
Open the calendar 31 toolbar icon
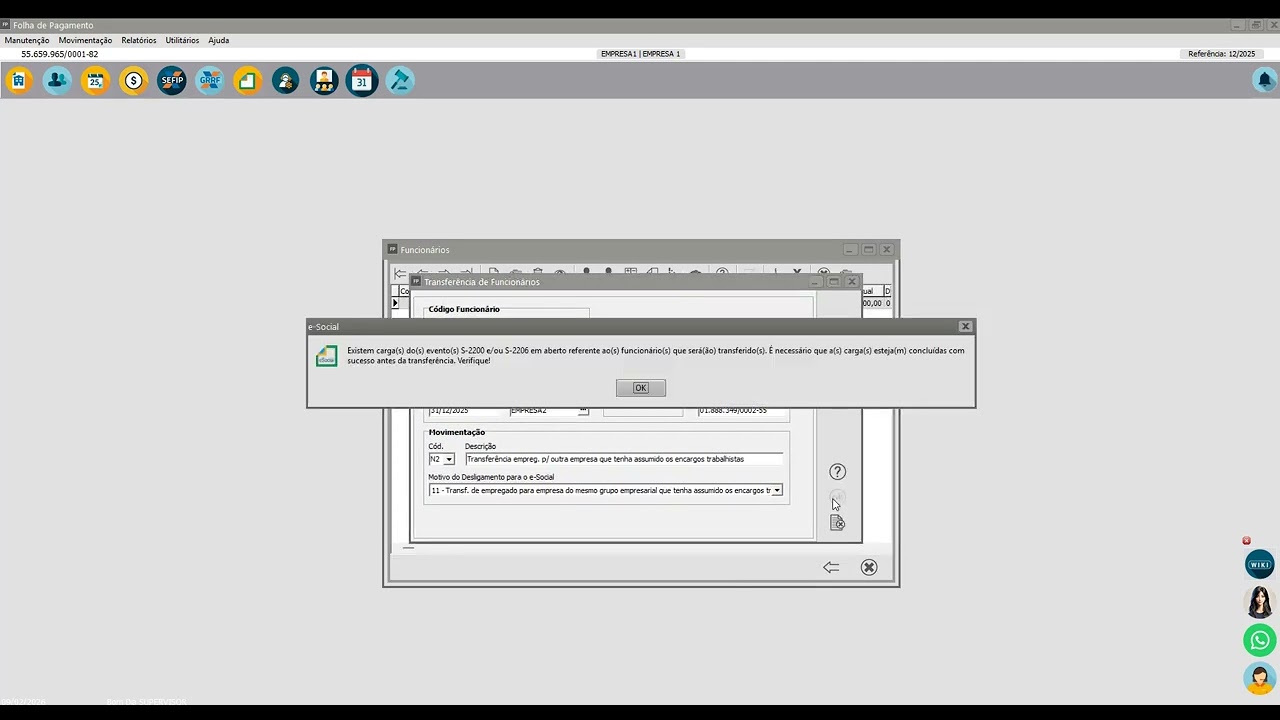tap(362, 81)
